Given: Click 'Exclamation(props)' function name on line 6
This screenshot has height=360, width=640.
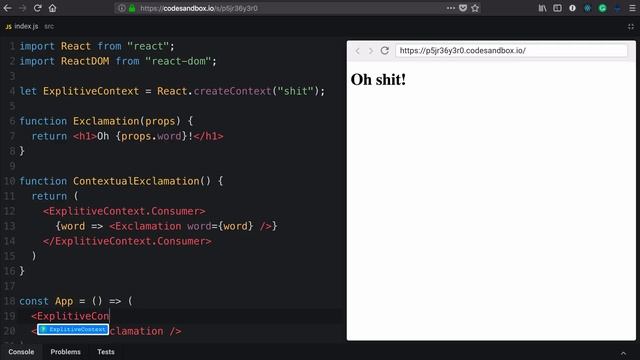Looking at the screenshot, I should click(127, 121).
